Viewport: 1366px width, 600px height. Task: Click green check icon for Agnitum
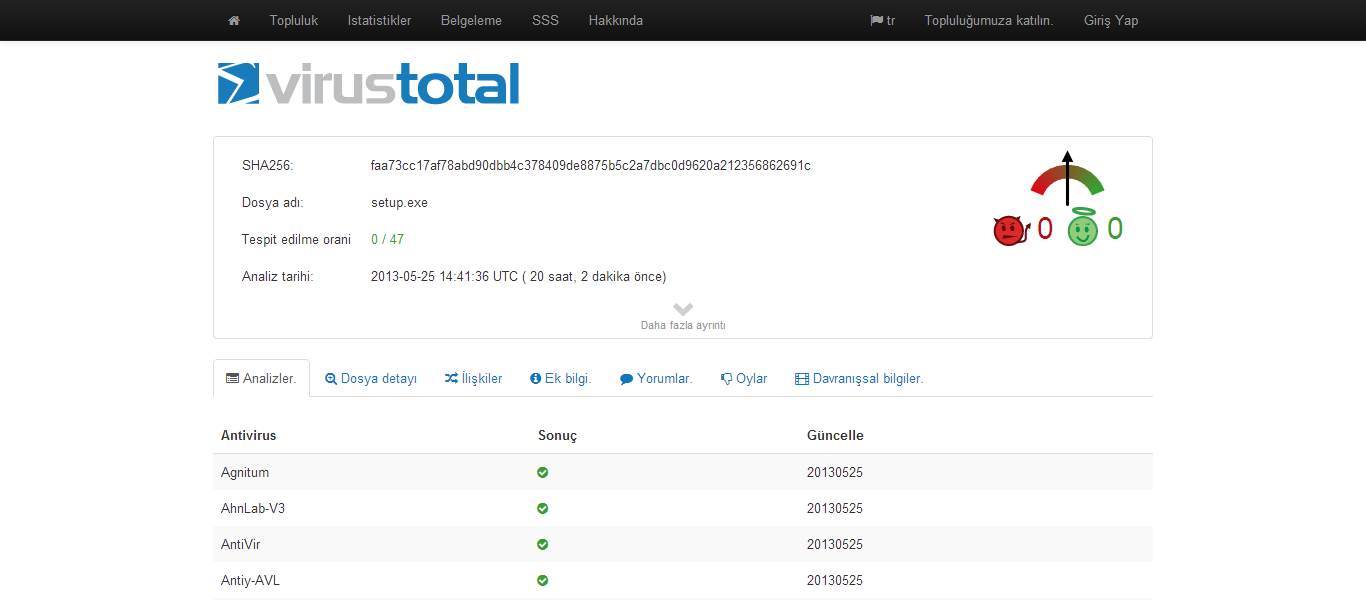[543, 472]
